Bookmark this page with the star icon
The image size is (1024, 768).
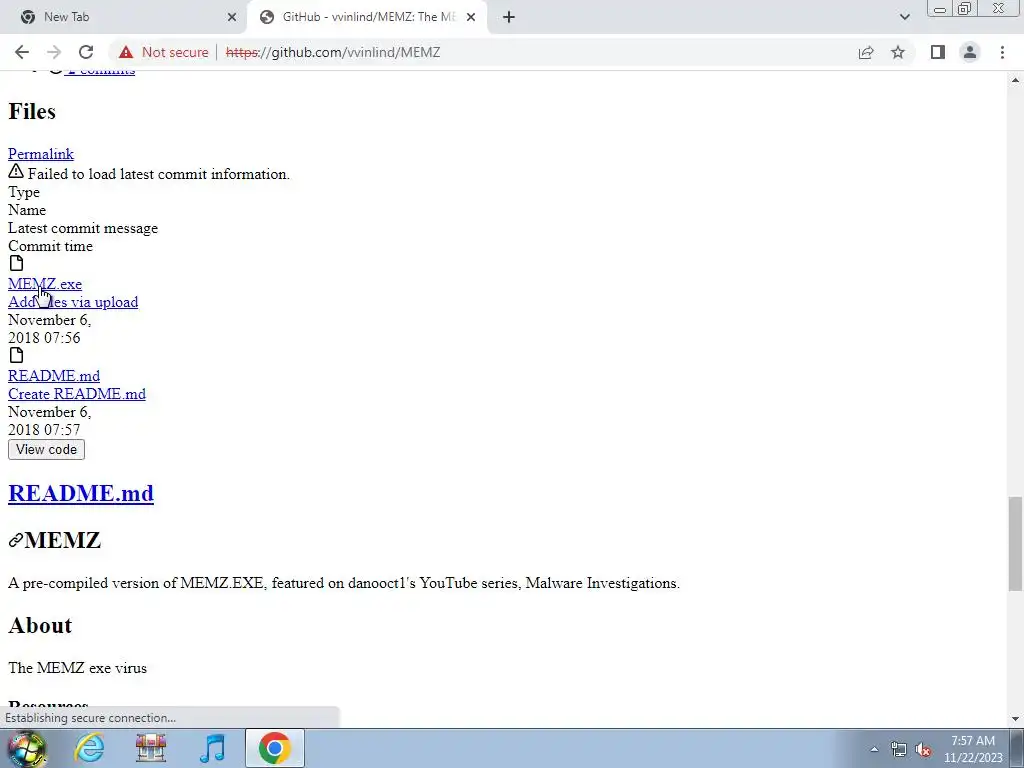(898, 52)
